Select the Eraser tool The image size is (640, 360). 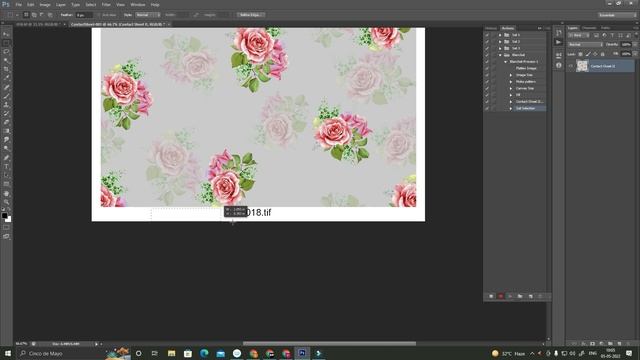pyautogui.click(x=6, y=122)
